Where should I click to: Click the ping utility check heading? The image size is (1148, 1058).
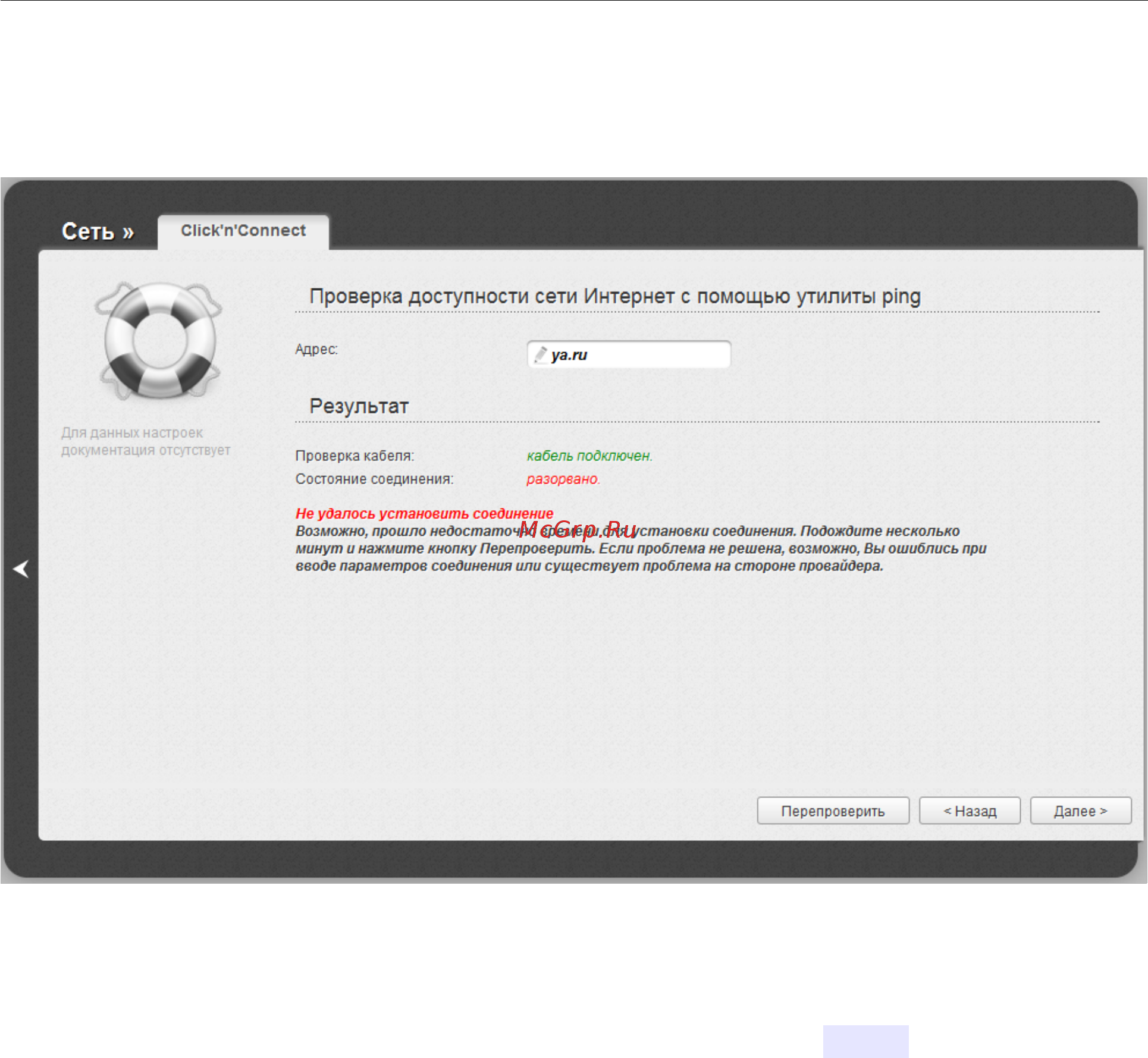[x=615, y=296]
